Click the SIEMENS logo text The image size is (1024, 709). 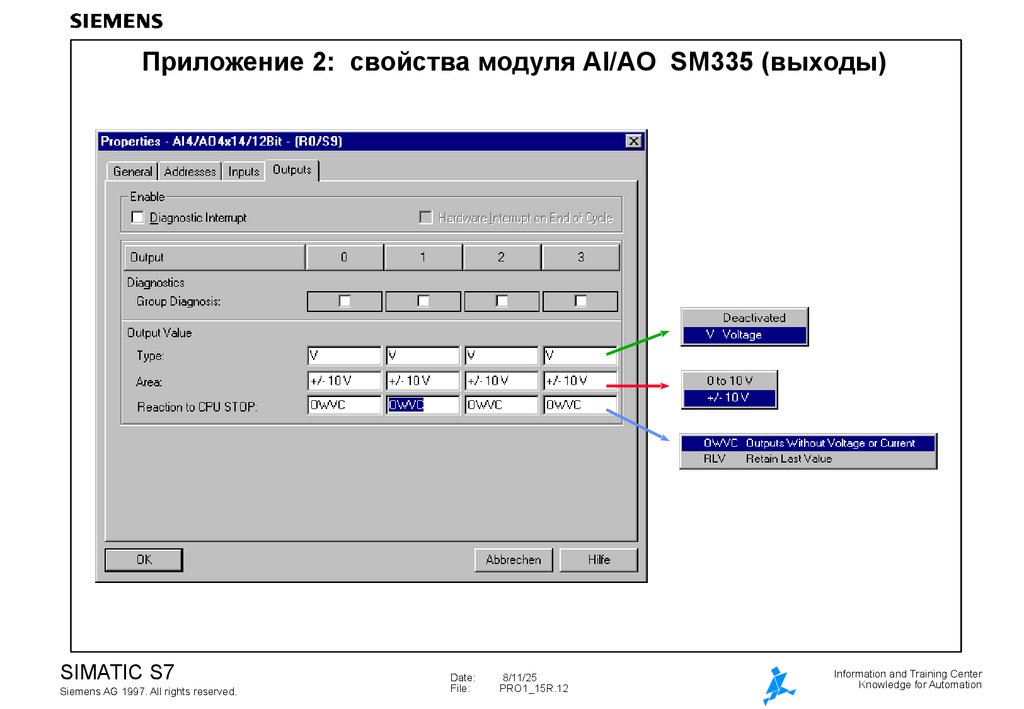[114, 19]
